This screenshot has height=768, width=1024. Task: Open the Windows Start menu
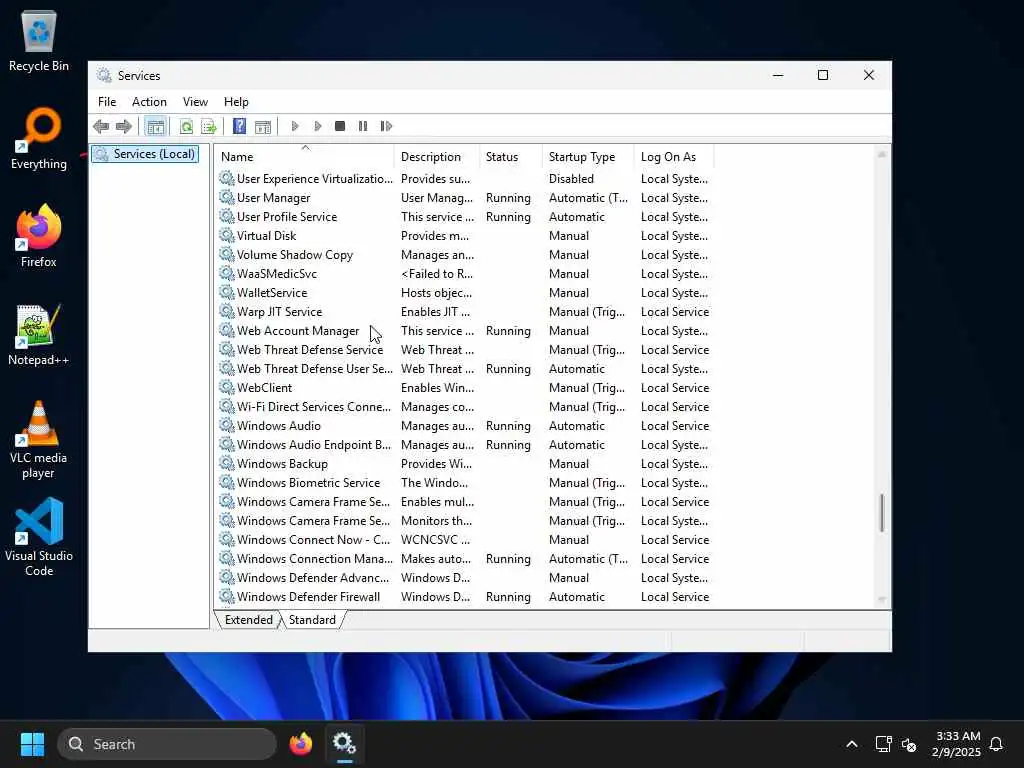click(x=32, y=744)
